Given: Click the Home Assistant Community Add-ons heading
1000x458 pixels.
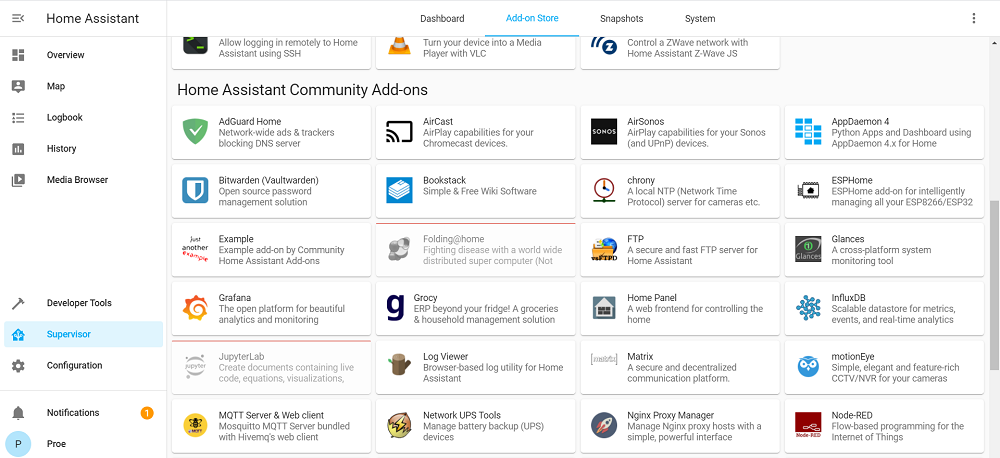Looking at the screenshot, I should tap(302, 89).
